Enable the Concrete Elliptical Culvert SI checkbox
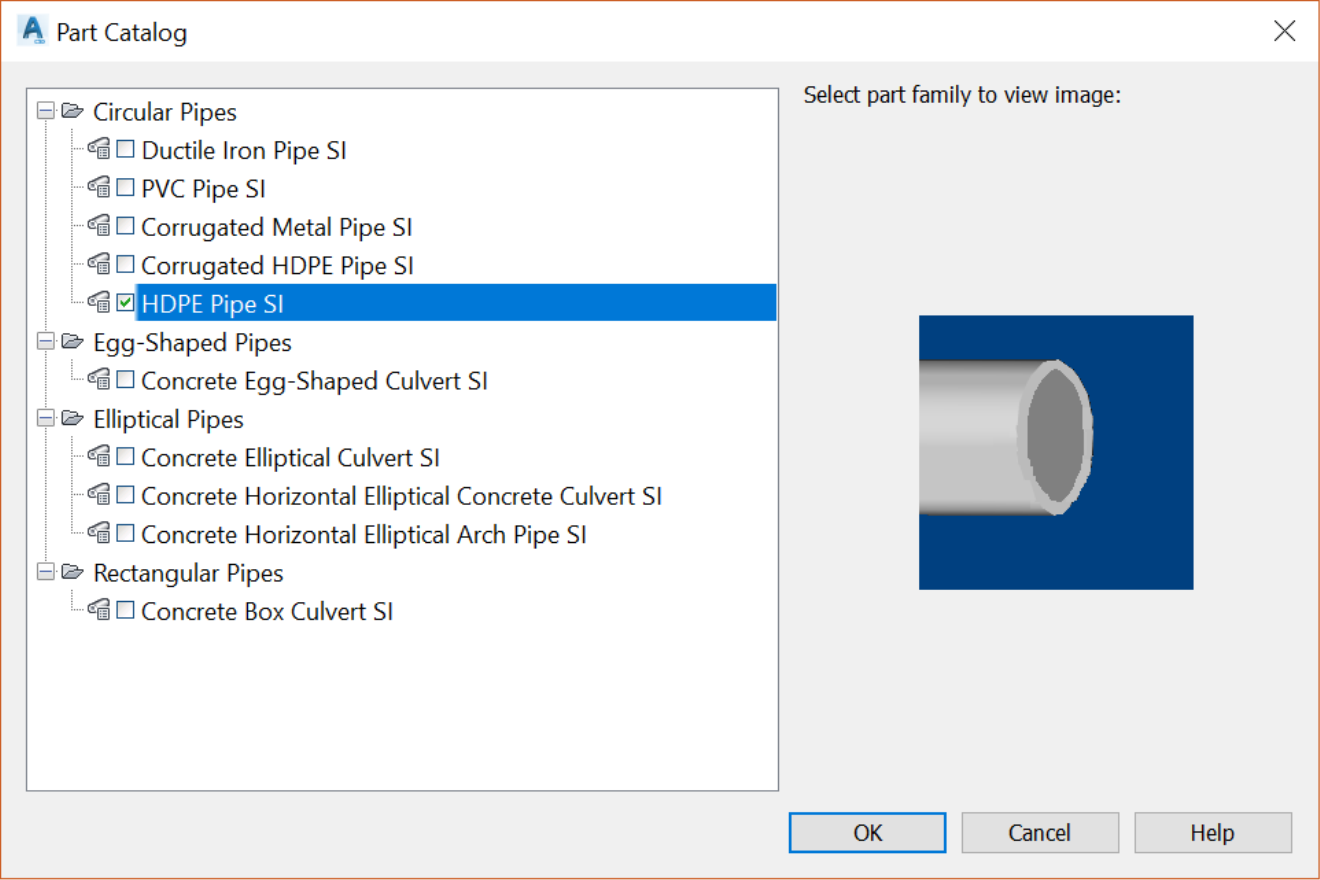 (x=125, y=456)
